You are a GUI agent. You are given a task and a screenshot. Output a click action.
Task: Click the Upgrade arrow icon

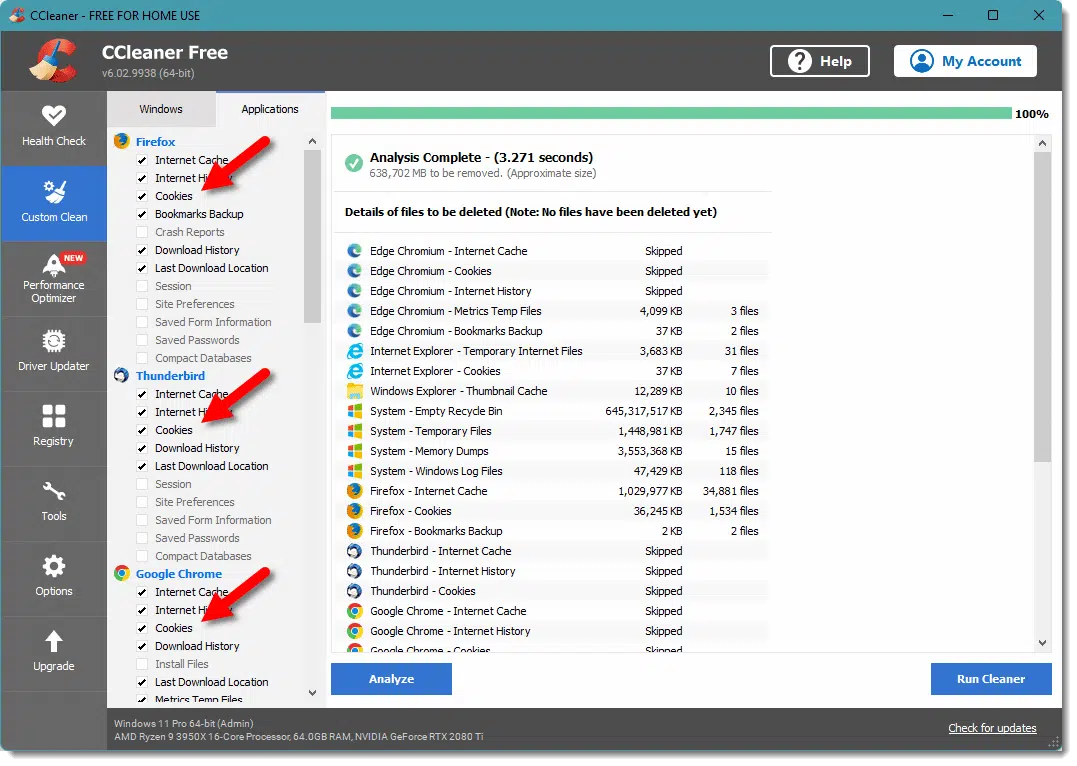[54, 641]
